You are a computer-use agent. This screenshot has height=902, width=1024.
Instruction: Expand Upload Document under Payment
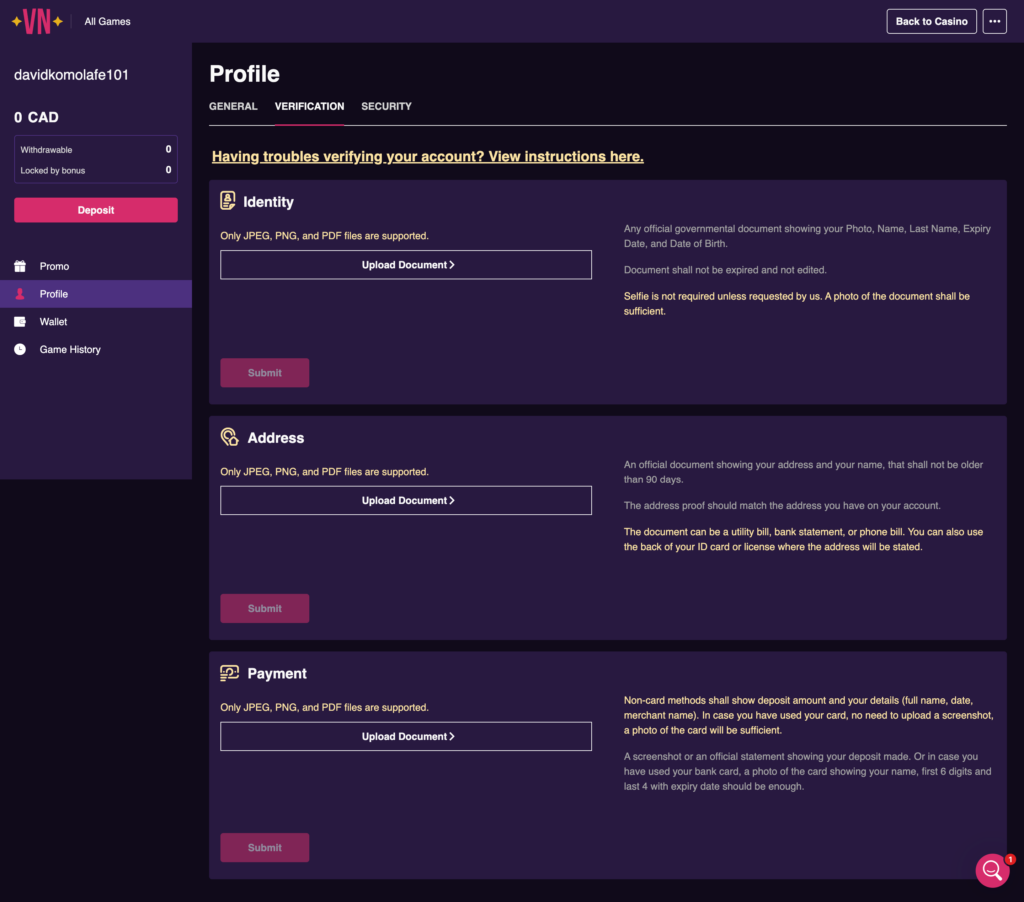pyautogui.click(x=406, y=736)
